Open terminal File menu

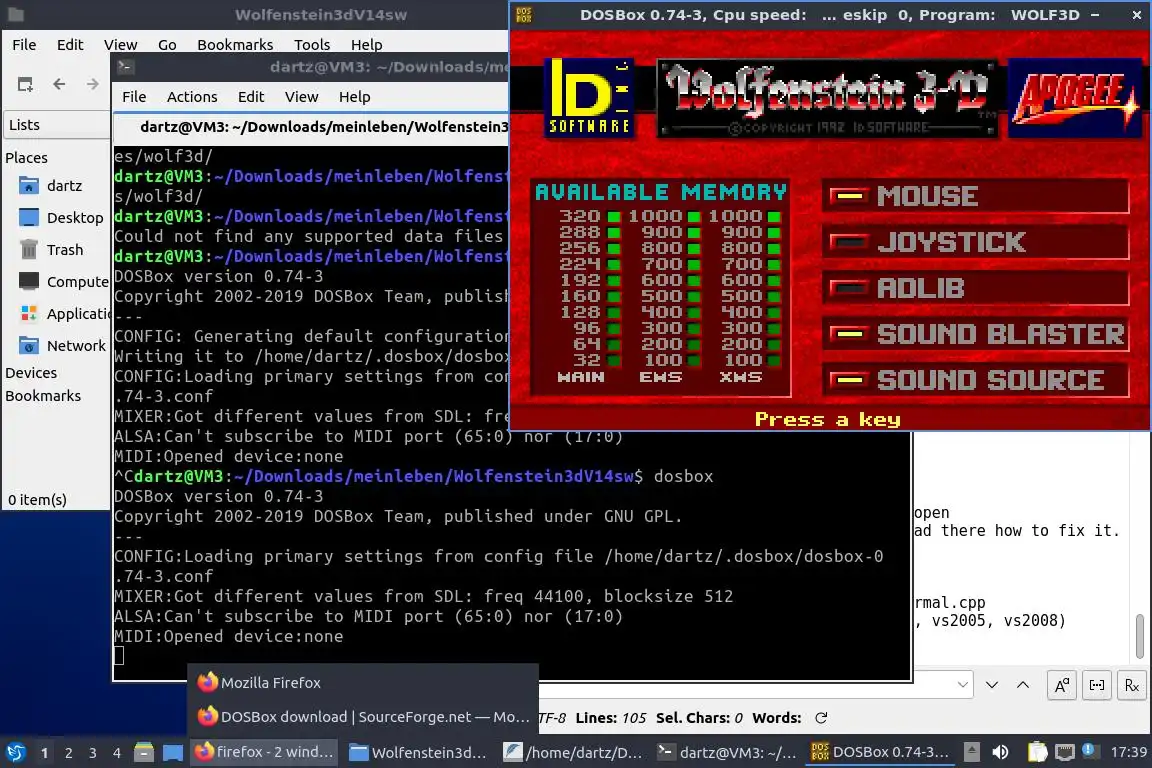(x=134, y=97)
